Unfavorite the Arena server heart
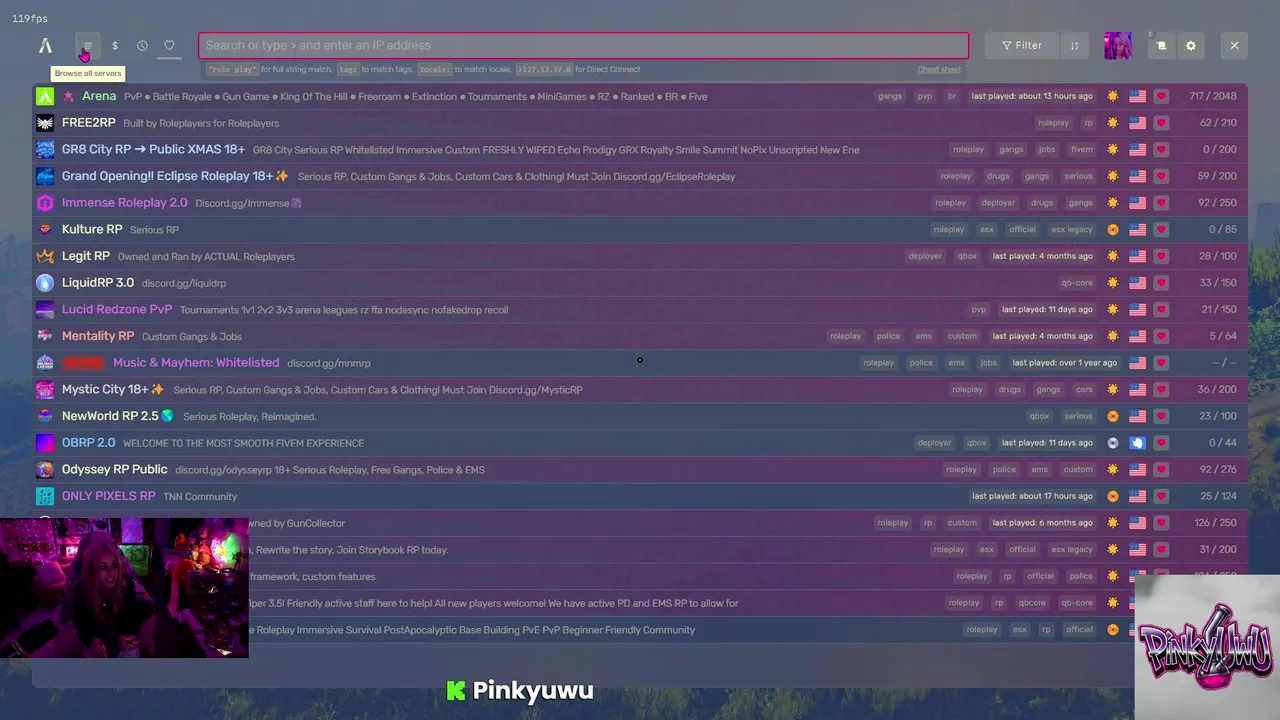1280x720 pixels. pos(1161,96)
